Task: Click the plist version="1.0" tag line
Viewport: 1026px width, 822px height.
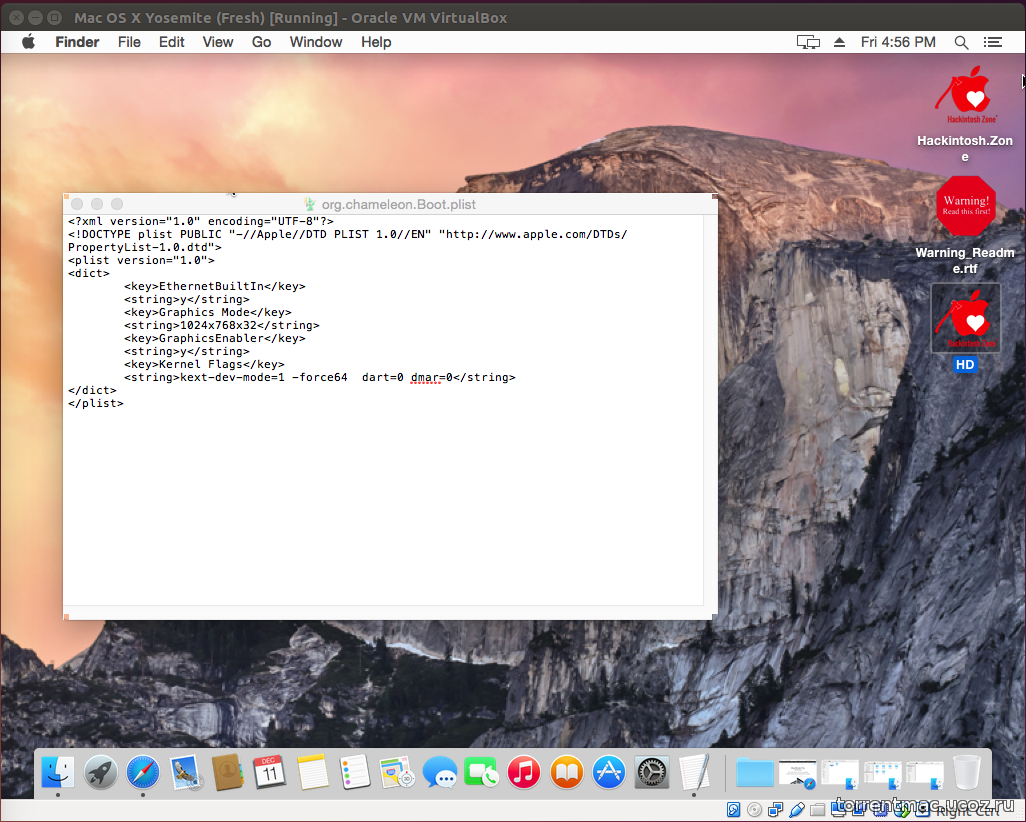Action: (141, 260)
